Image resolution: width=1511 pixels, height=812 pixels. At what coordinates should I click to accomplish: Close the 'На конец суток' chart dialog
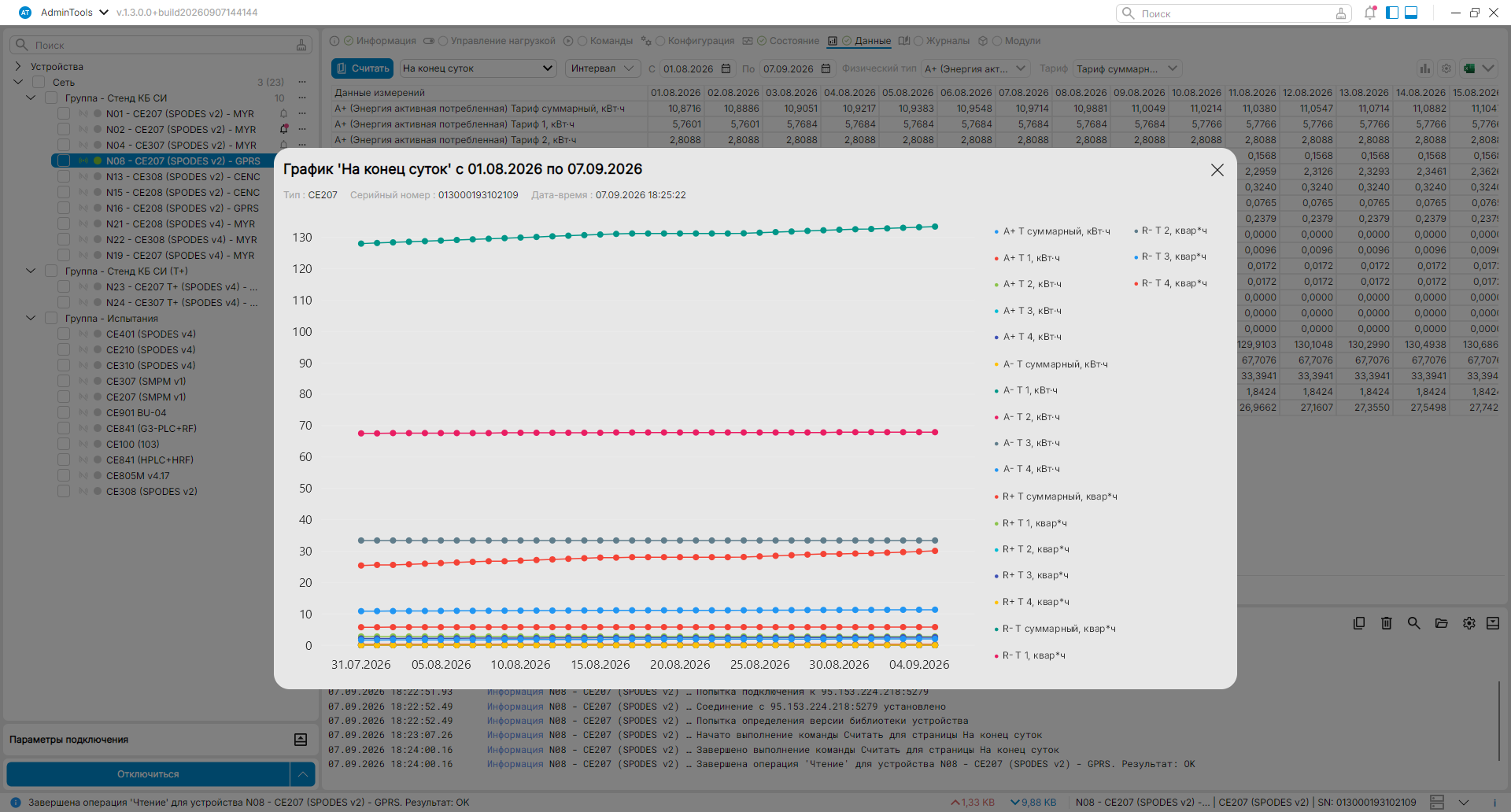(x=1217, y=170)
